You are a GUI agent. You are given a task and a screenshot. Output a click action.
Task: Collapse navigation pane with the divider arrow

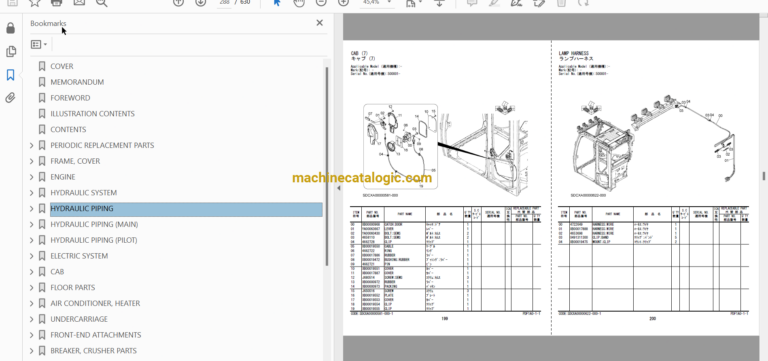pyautogui.click(x=338, y=188)
